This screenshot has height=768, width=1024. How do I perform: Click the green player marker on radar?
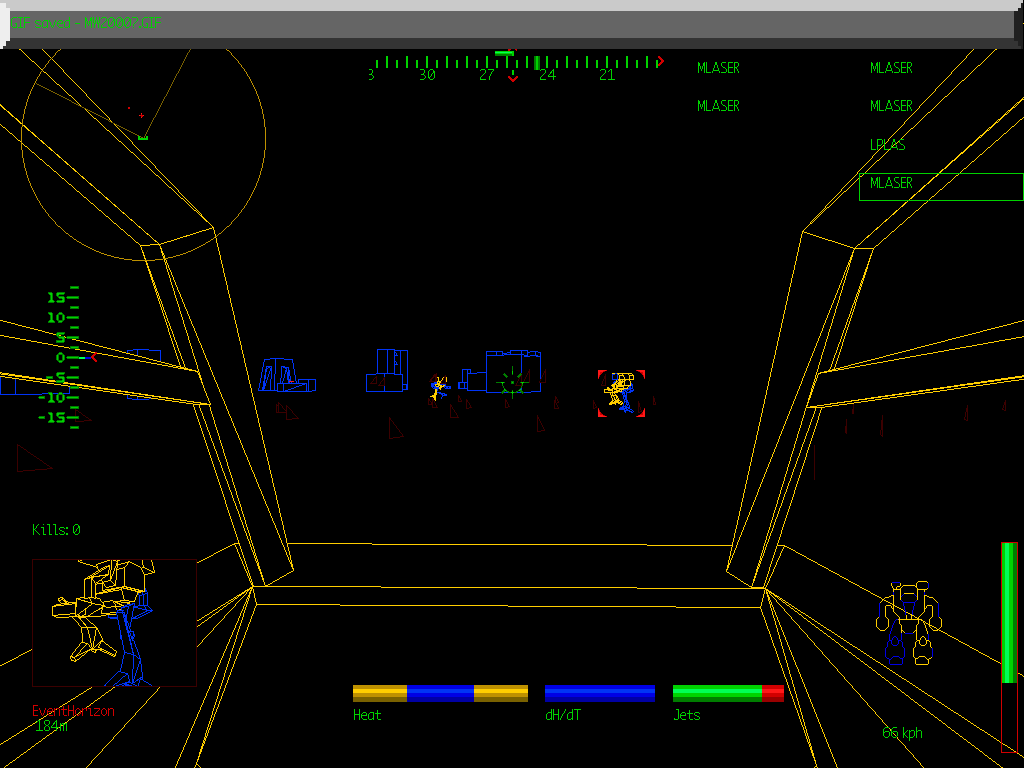click(x=143, y=136)
